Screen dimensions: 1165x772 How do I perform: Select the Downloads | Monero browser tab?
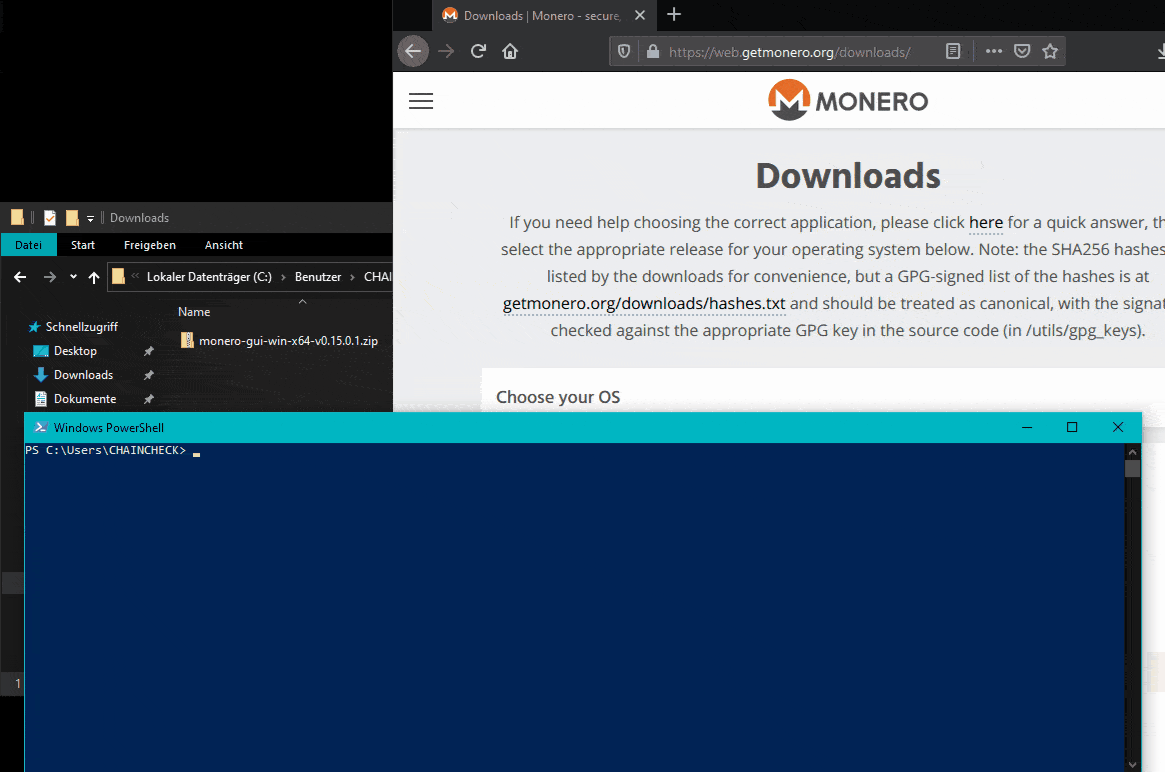tap(543, 15)
